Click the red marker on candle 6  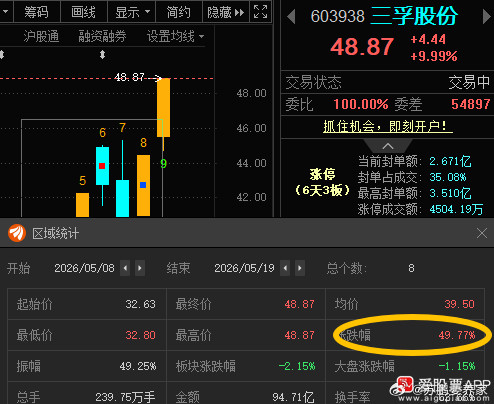(102, 166)
